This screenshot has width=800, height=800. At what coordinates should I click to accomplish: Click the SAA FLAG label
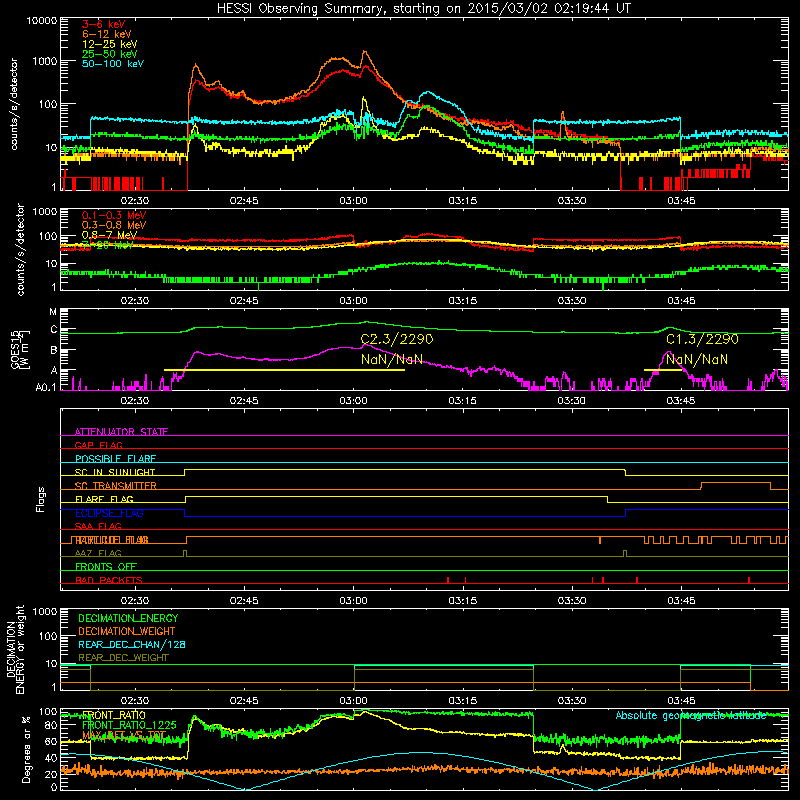[x=98, y=527]
